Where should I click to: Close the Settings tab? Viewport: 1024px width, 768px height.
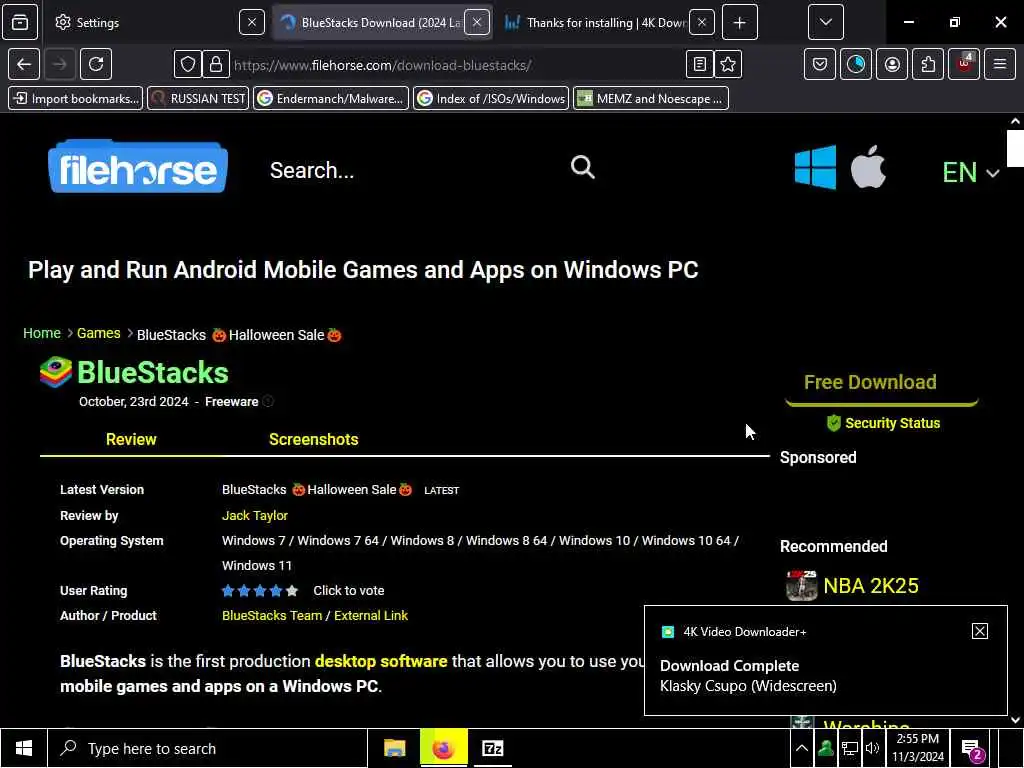[251, 22]
